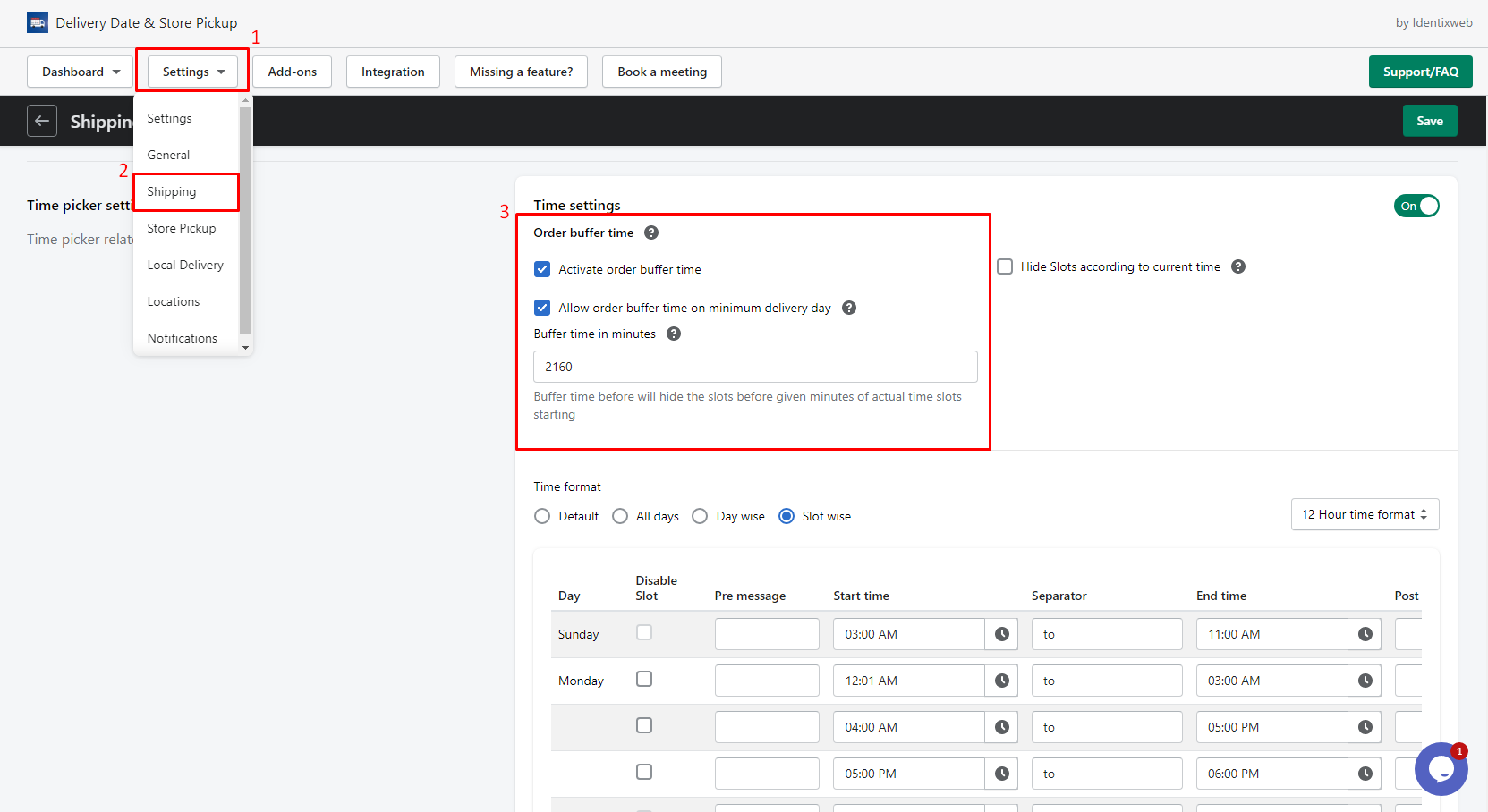Open clock picker for 03:00 AM end time
This screenshot has height=812, width=1488.
pos(1365,681)
